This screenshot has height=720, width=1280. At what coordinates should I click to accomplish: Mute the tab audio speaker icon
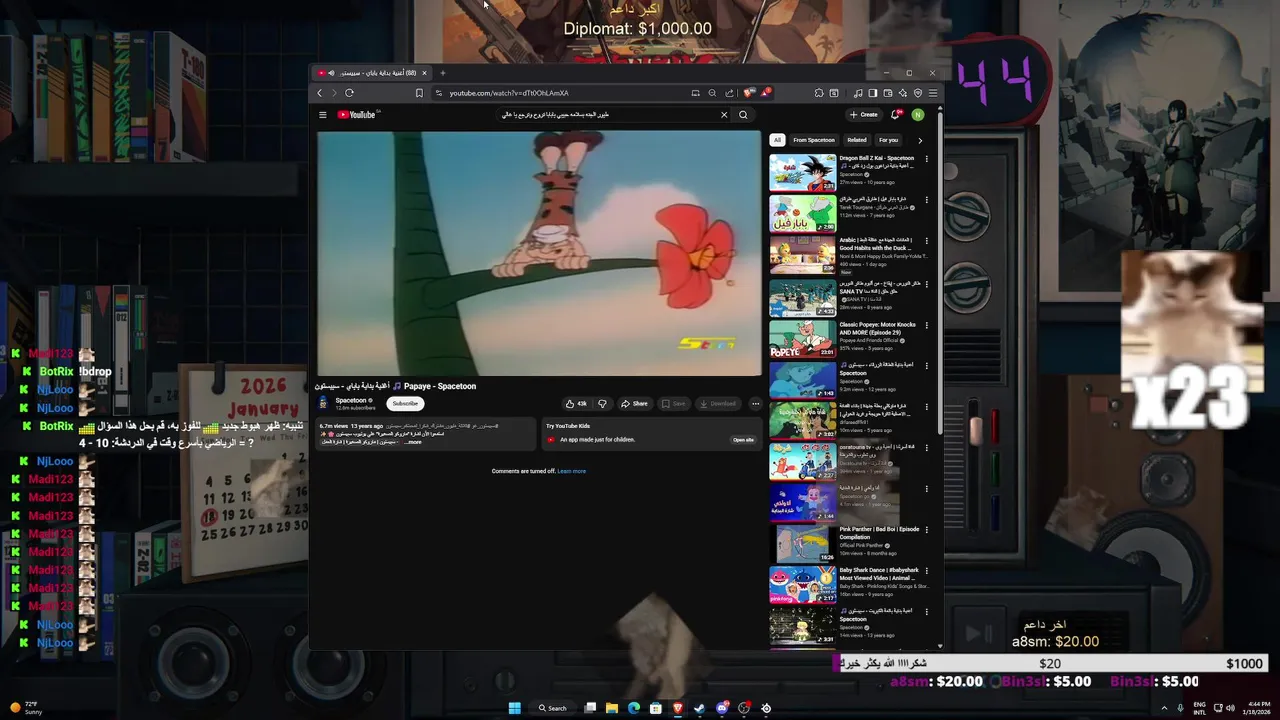[331, 73]
